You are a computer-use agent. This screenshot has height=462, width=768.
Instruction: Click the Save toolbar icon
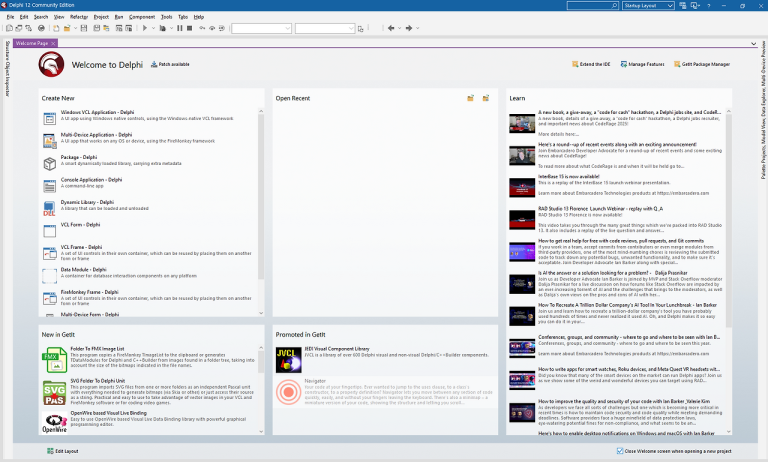[x=84, y=28]
